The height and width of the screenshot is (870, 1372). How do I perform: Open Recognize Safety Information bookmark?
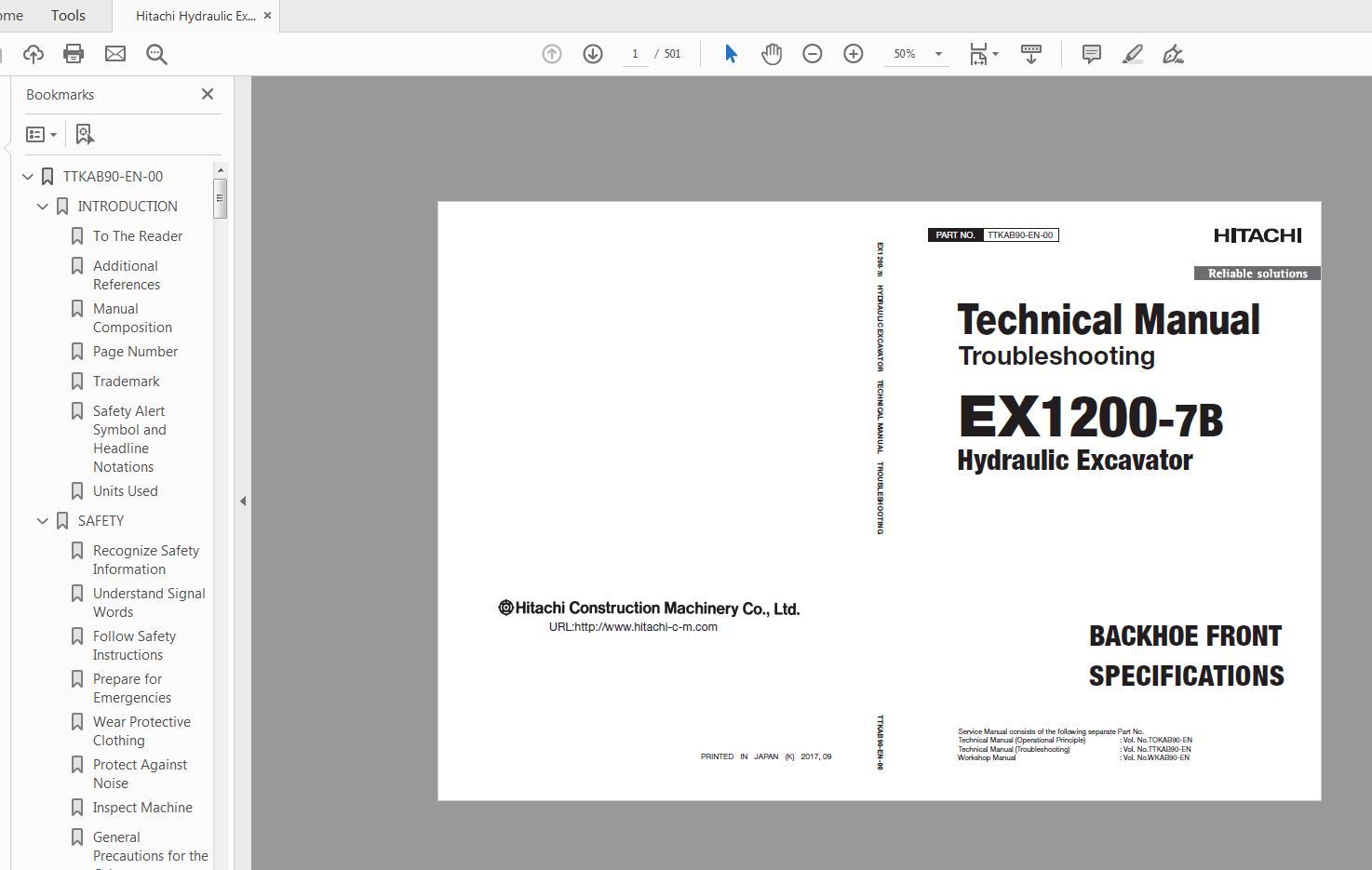[146, 559]
